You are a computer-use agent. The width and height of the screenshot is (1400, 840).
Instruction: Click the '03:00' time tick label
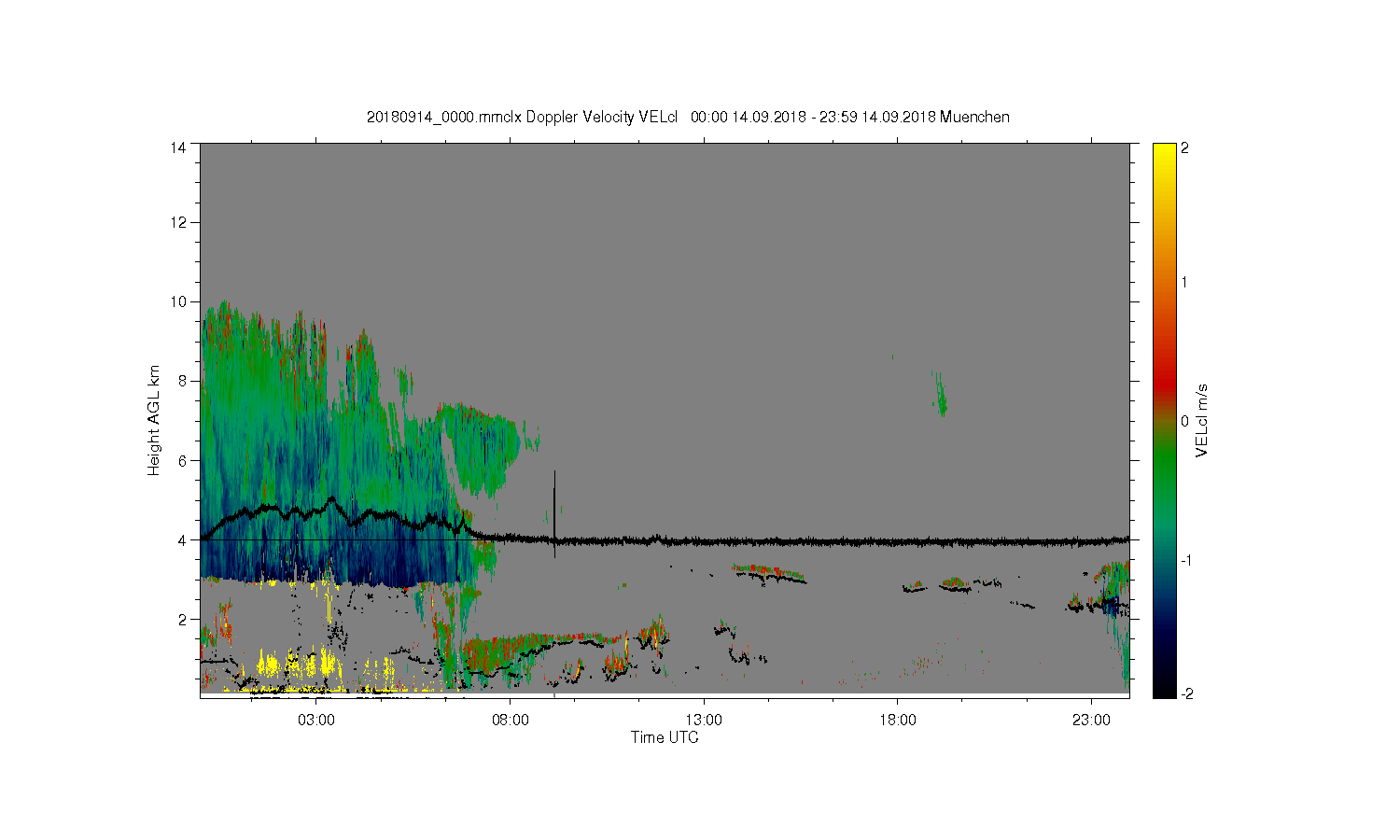316,721
